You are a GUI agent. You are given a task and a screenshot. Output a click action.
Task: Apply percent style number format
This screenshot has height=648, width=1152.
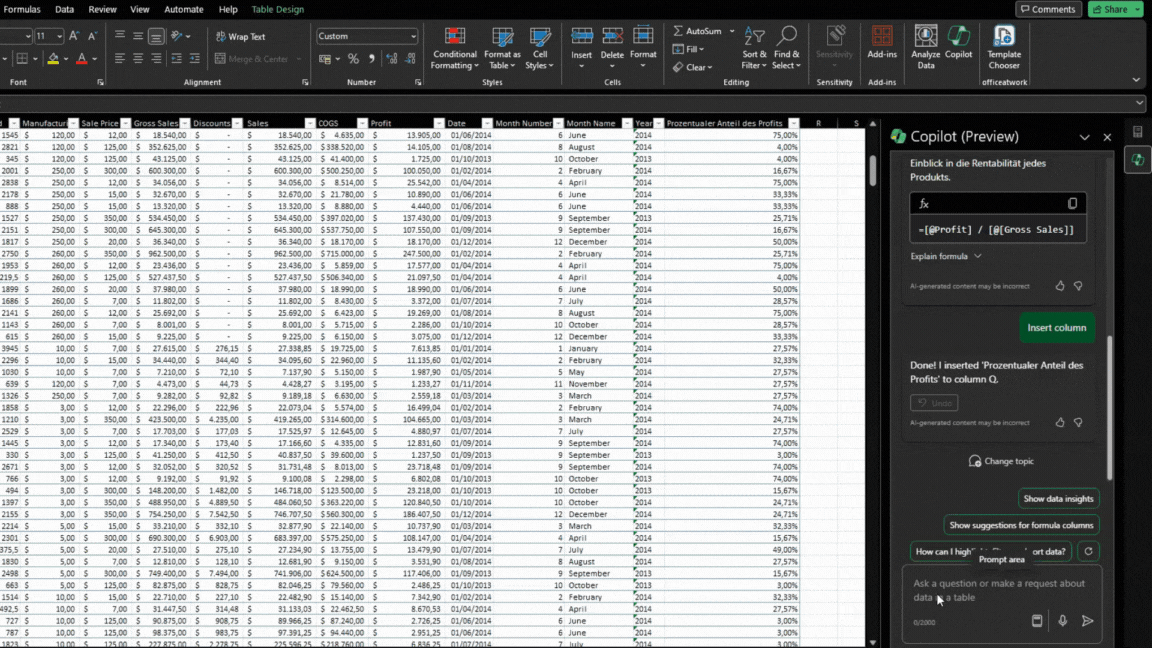[x=353, y=59]
